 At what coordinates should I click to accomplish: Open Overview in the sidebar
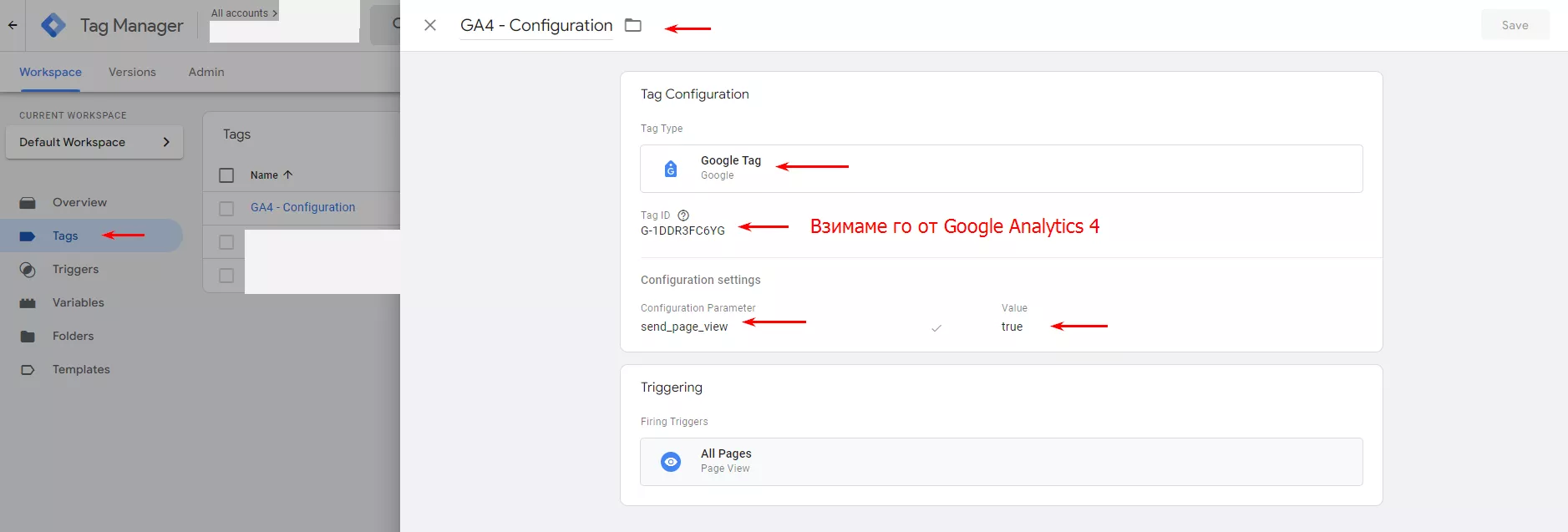(x=79, y=202)
